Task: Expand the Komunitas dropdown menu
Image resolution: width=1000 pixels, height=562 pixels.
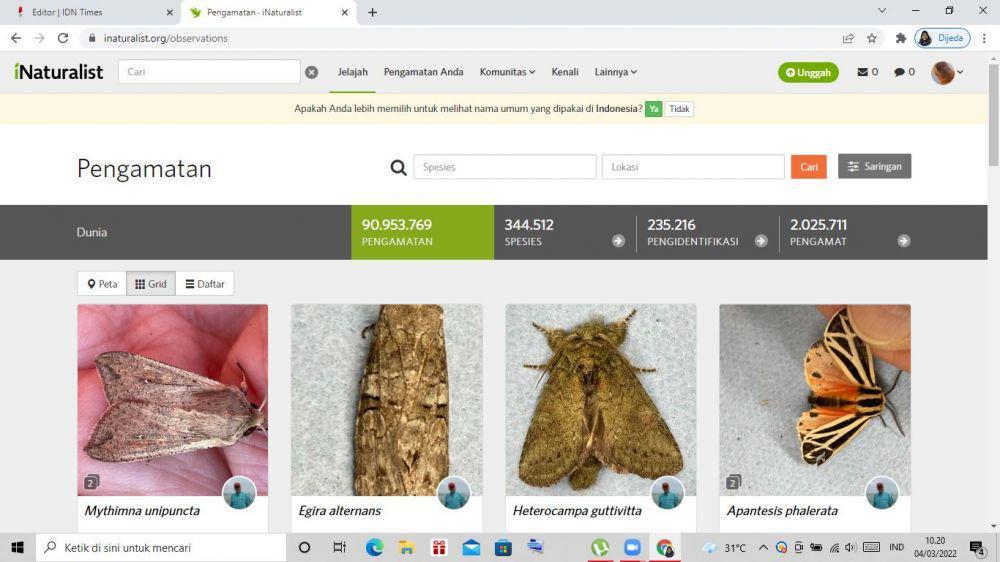Action: (507, 72)
